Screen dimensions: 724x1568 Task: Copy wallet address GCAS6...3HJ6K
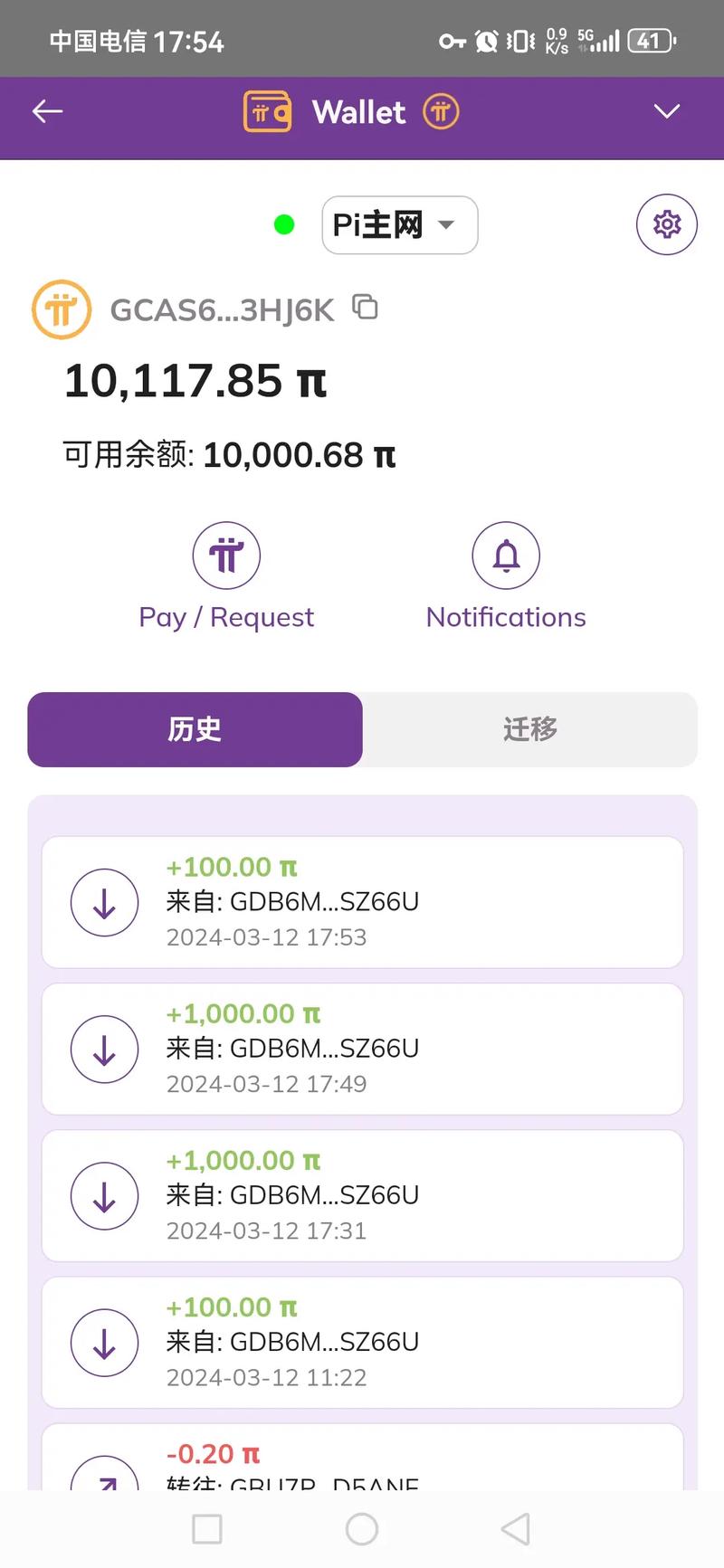tap(366, 308)
